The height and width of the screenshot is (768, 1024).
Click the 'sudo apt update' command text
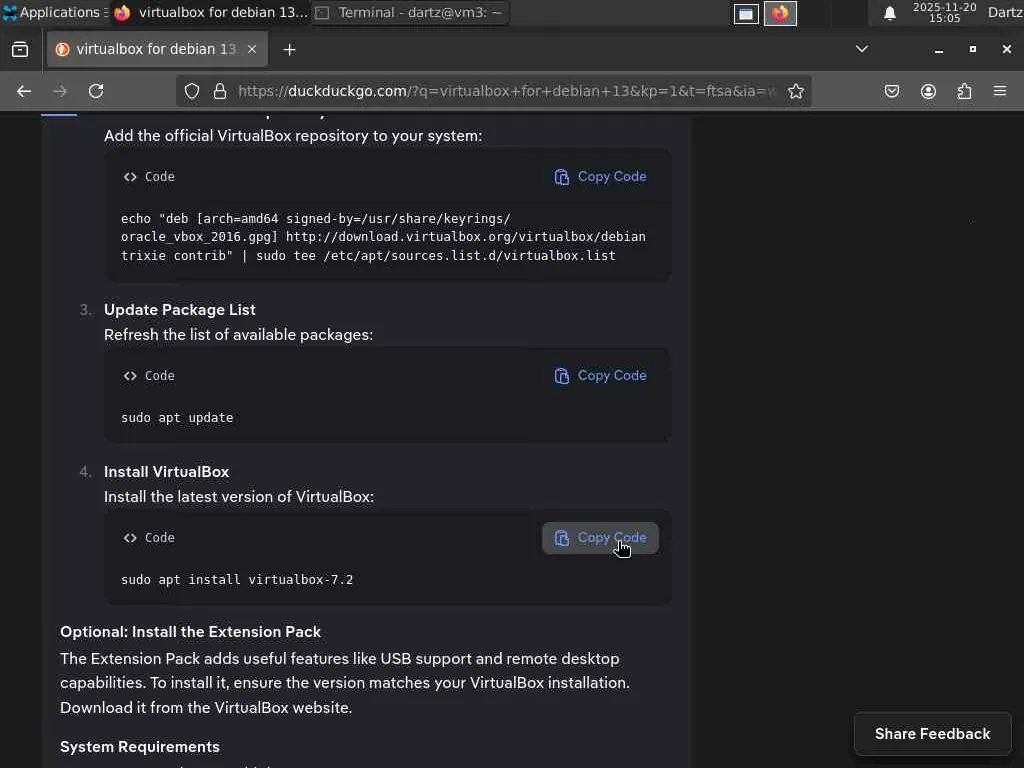pyautogui.click(x=177, y=418)
